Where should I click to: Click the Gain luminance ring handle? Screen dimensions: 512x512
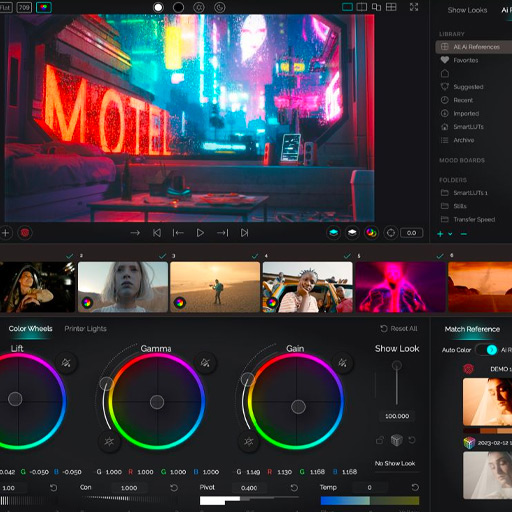pyautogui.click(x=248, y=379)
